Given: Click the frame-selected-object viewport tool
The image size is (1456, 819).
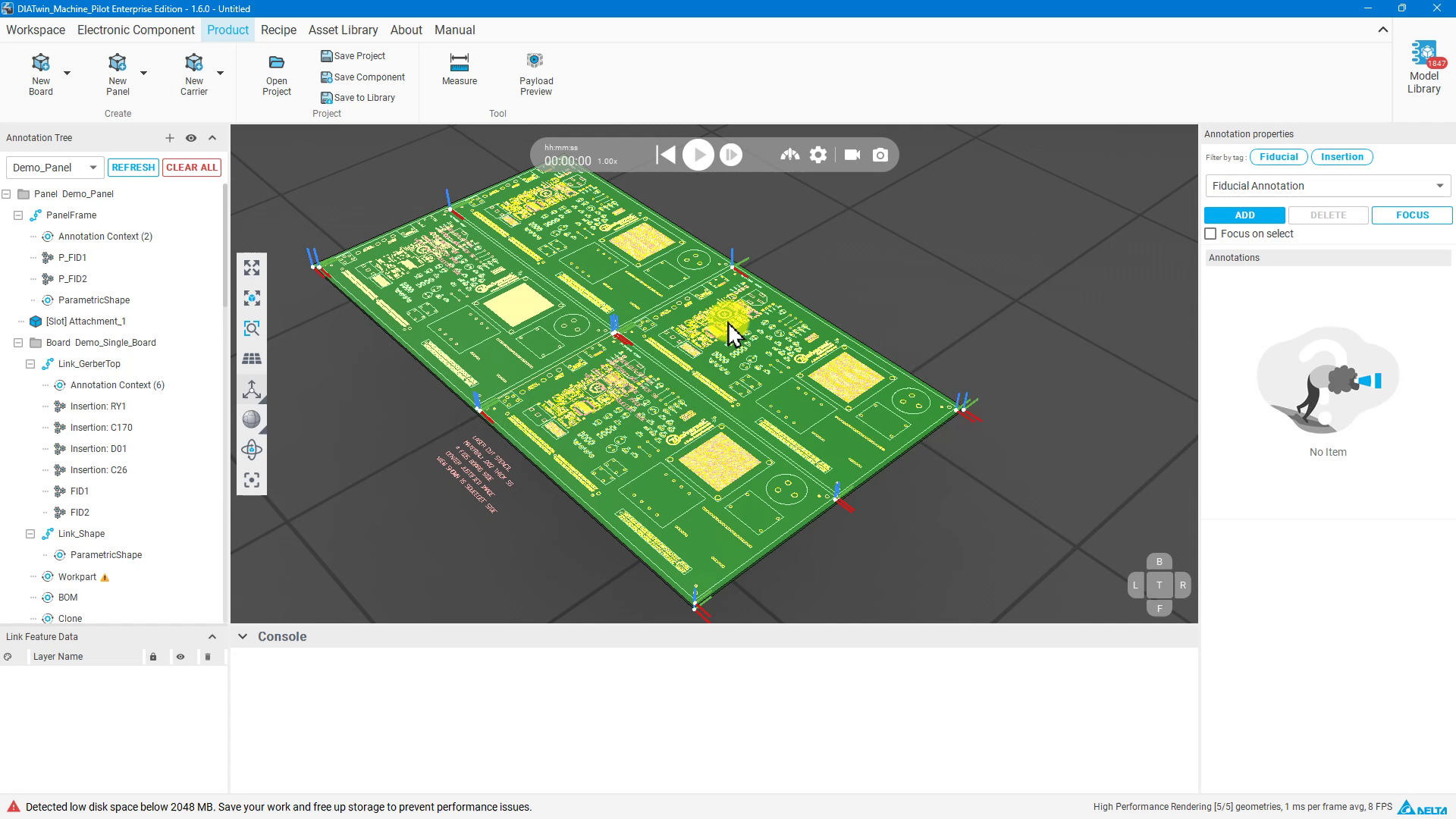Looking at the screenshot, I should pyautogui.click(x=252, y=298).
